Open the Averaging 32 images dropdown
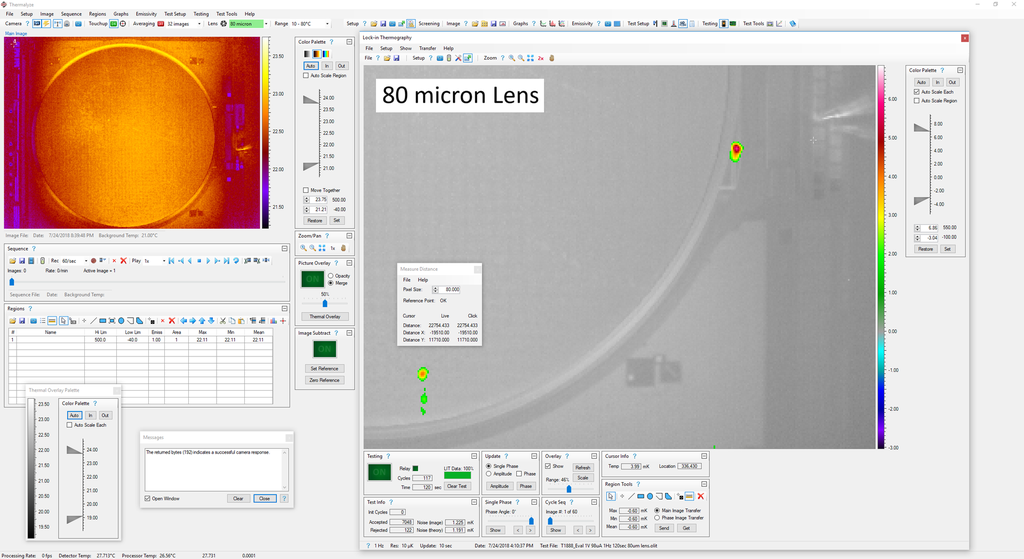This screenshot has width=1024, height=559. click(199, 24)
